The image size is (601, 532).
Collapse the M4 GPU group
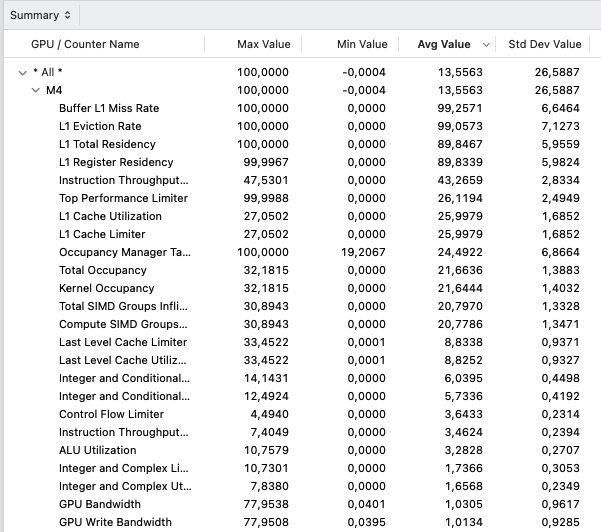point(36,90)
